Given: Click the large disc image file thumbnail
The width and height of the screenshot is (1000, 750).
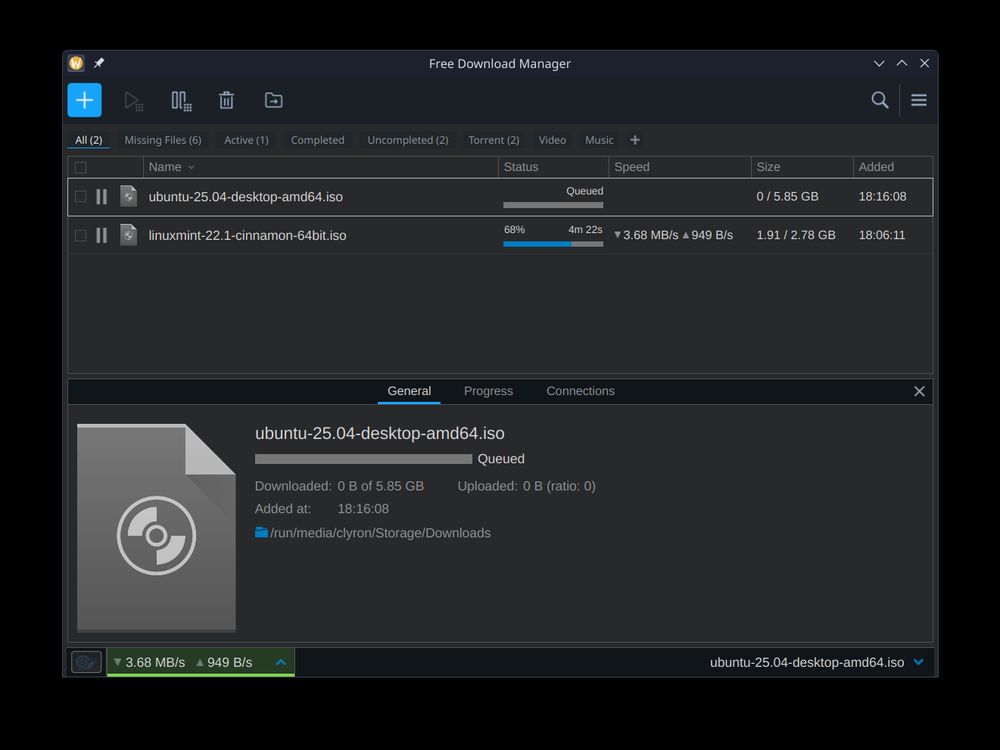Looking at the screenshot, I should click(x=156, y=527).
